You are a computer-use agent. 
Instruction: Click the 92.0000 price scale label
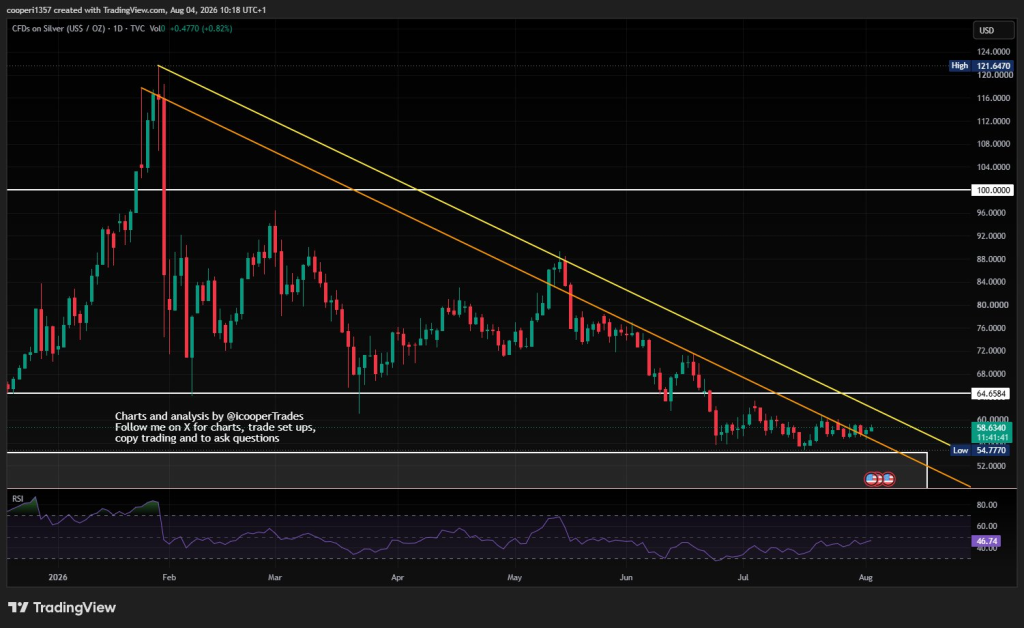[993, 236]
